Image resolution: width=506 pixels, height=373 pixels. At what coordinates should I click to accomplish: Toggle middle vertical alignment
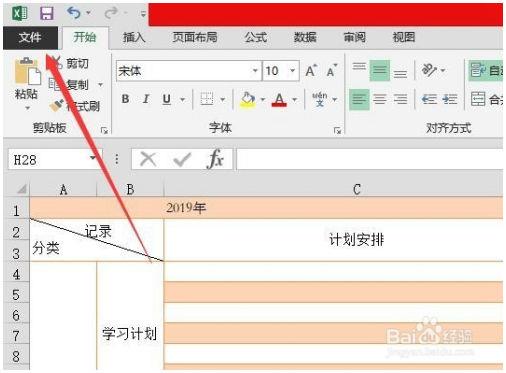tap(380, 71)
